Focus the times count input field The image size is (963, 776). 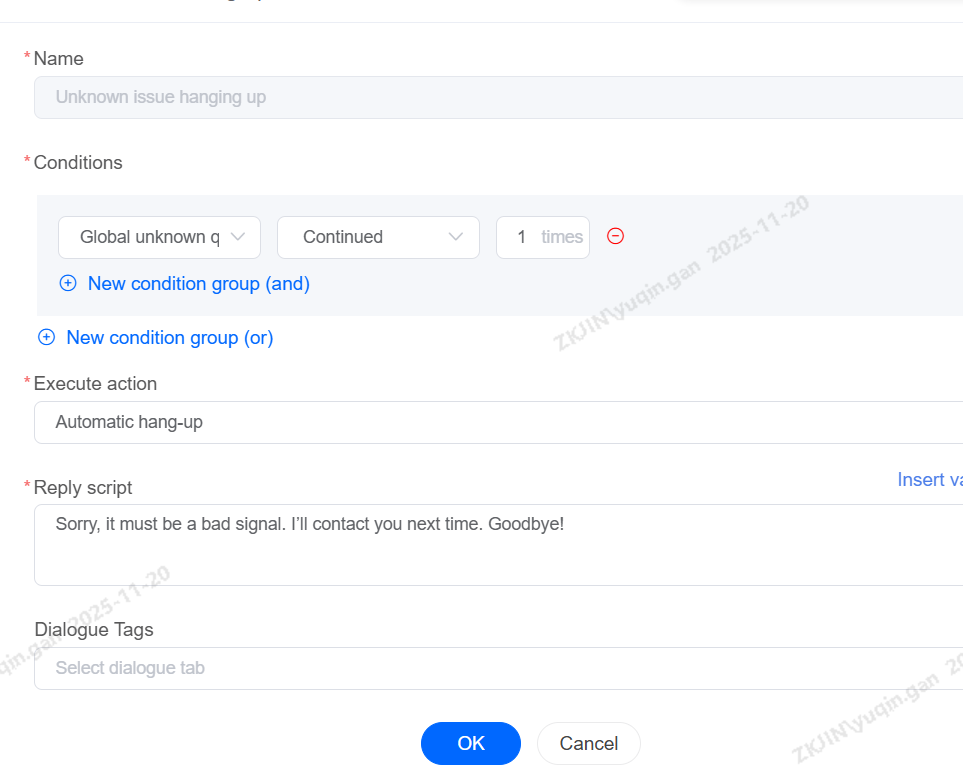[x=522, y=237]
